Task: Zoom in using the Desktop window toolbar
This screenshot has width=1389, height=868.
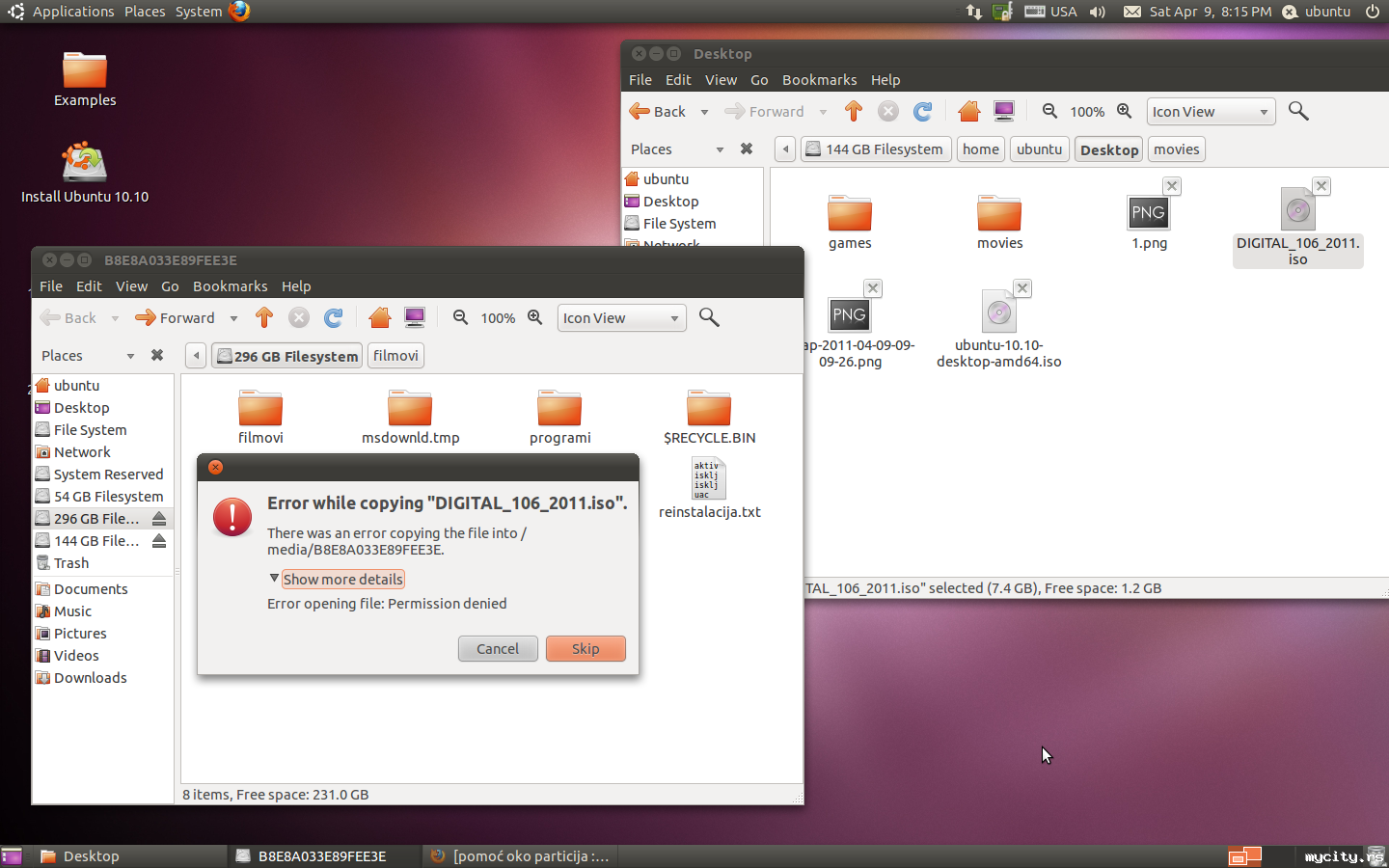Action: pyautogui.click(x=1124, y=111)
